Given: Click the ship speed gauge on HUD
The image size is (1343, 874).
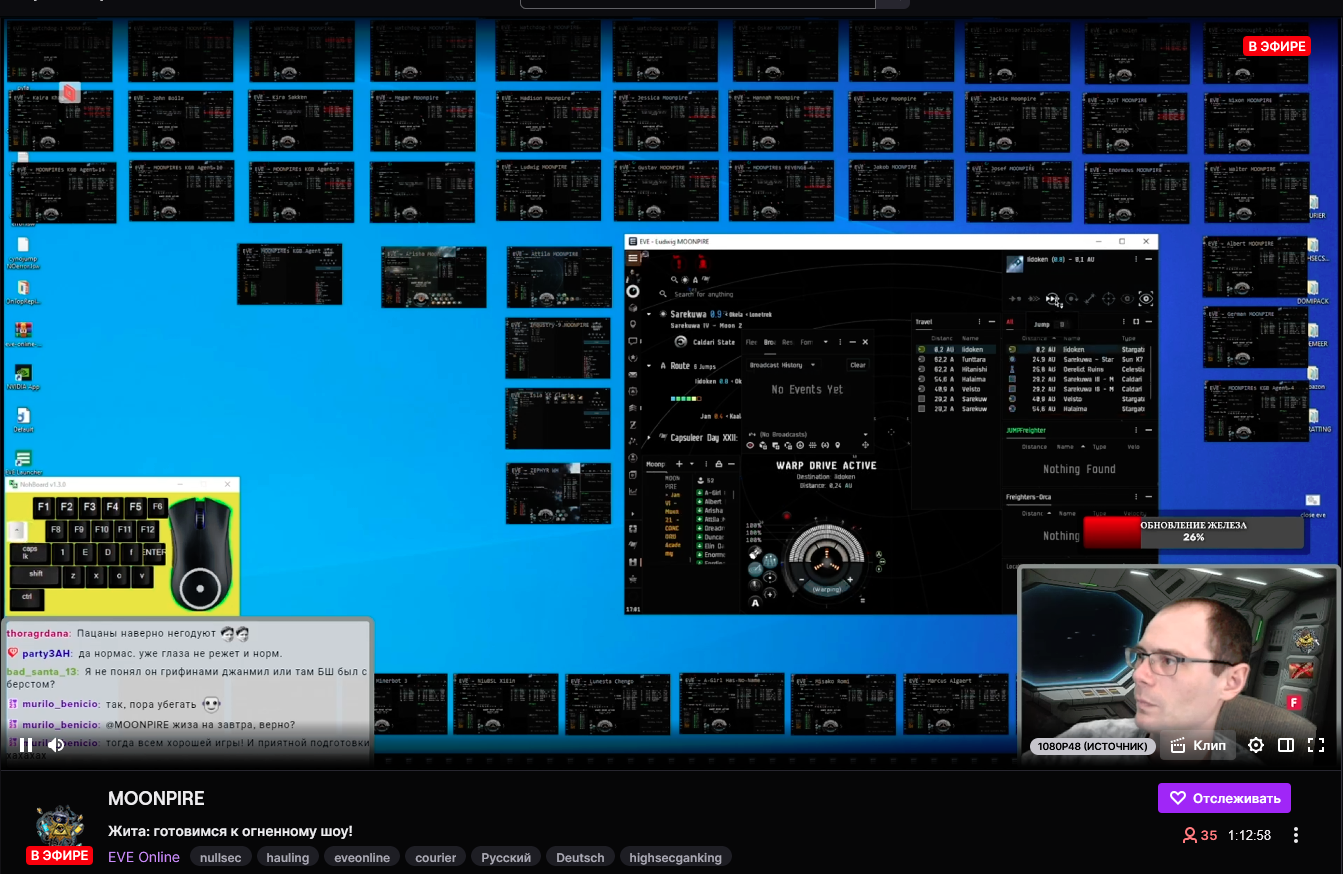Looking at the screenshot, I should pos(826,589).
